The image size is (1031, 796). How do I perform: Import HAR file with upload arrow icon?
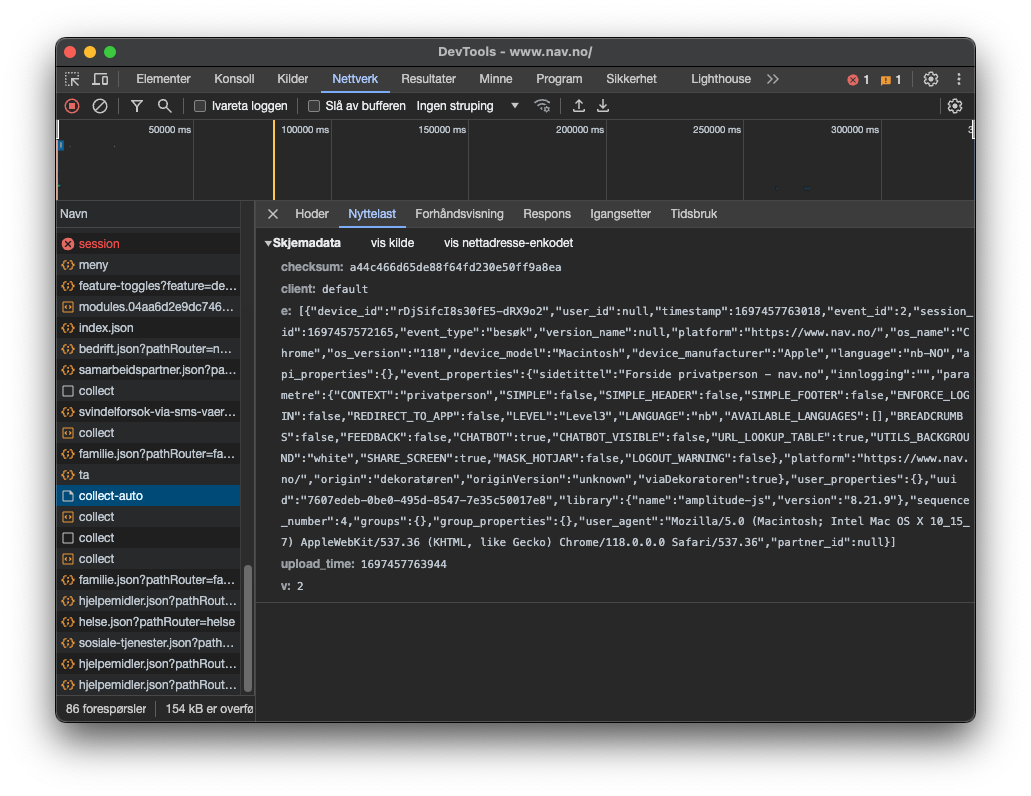click(579, 106)
